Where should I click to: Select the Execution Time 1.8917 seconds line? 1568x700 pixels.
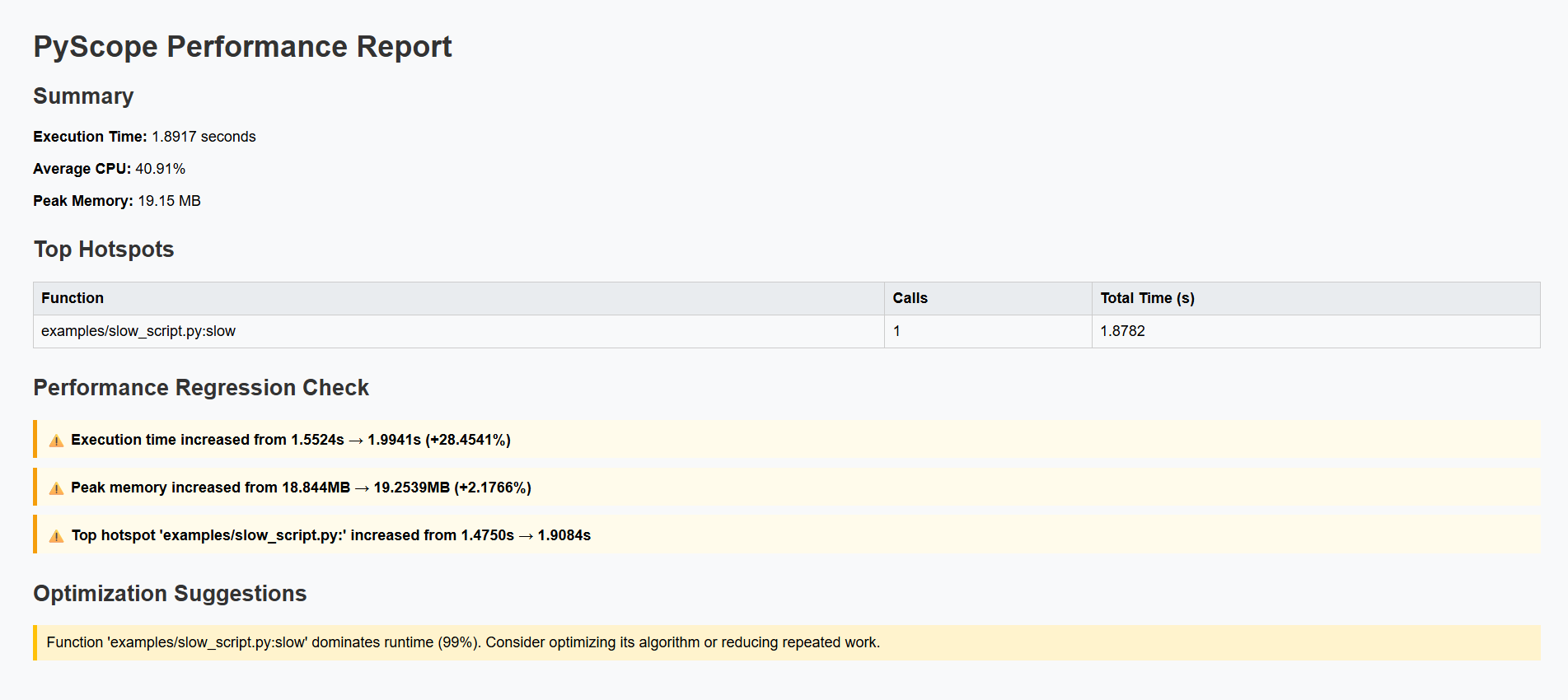click(x=144, y=137)
